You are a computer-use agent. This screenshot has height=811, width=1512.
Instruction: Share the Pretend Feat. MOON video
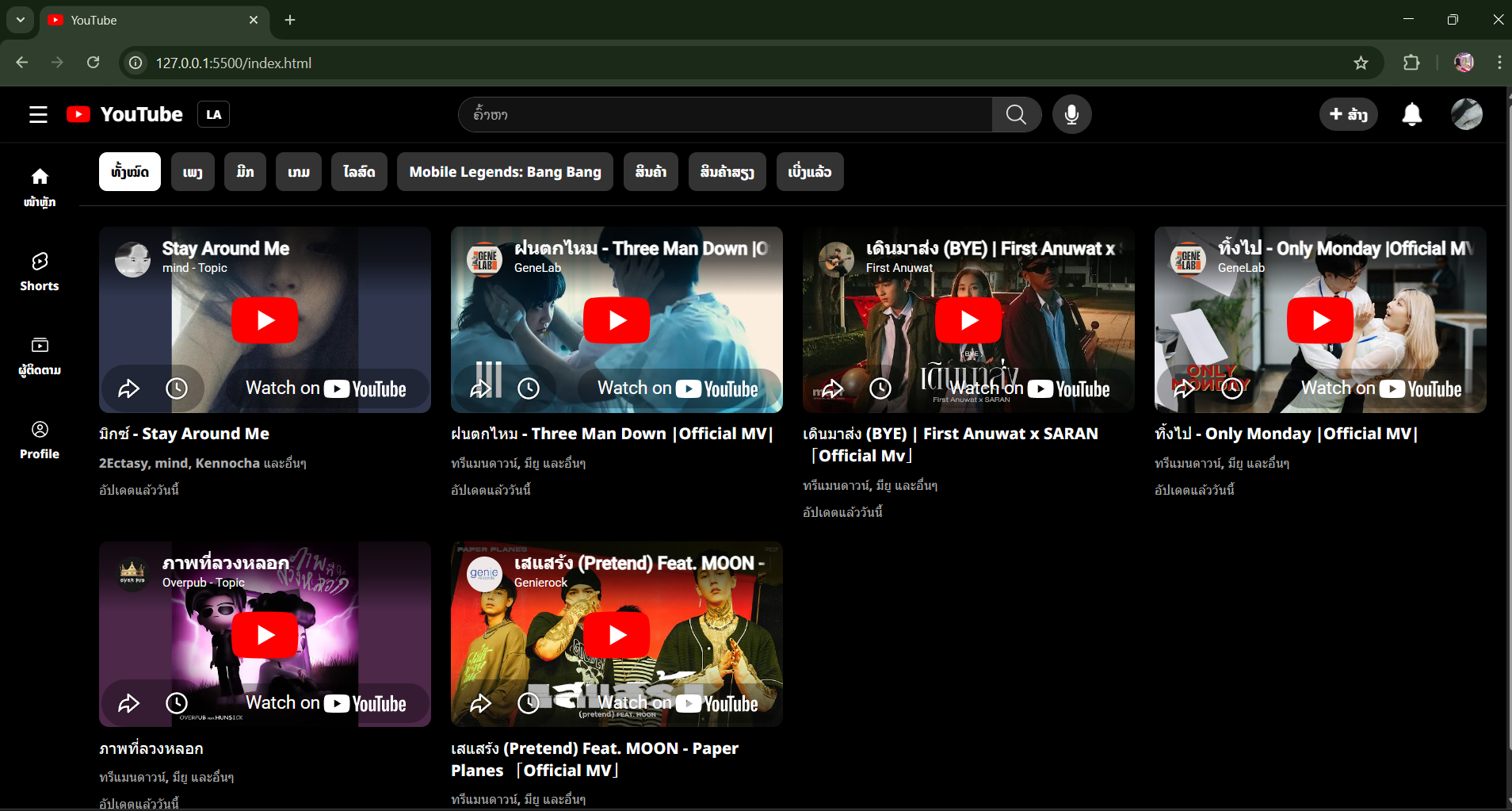point(480,703)
